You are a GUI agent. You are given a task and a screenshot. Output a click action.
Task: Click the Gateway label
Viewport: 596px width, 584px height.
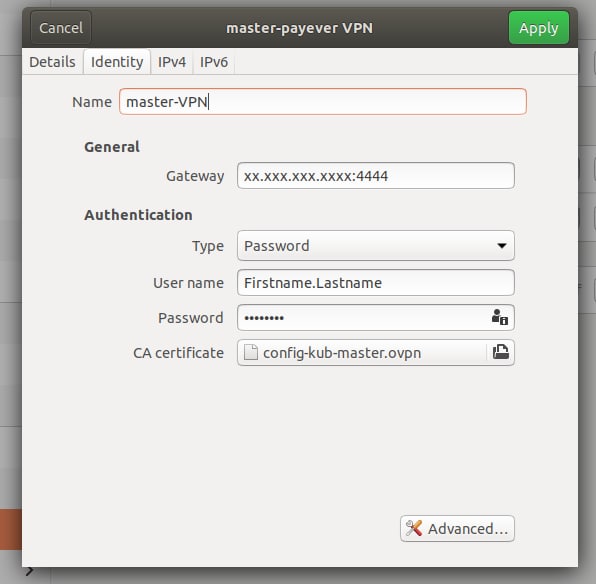(195, 176)
